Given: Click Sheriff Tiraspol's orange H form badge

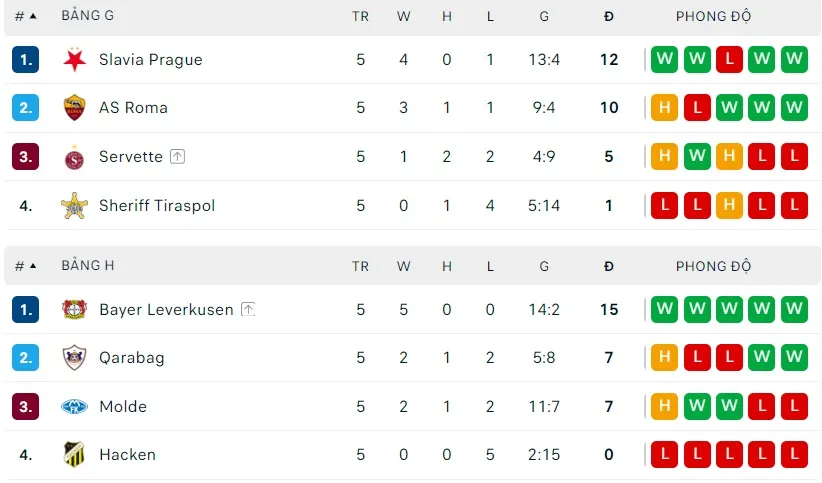Looking at the screenshot, I should [730, 206].
